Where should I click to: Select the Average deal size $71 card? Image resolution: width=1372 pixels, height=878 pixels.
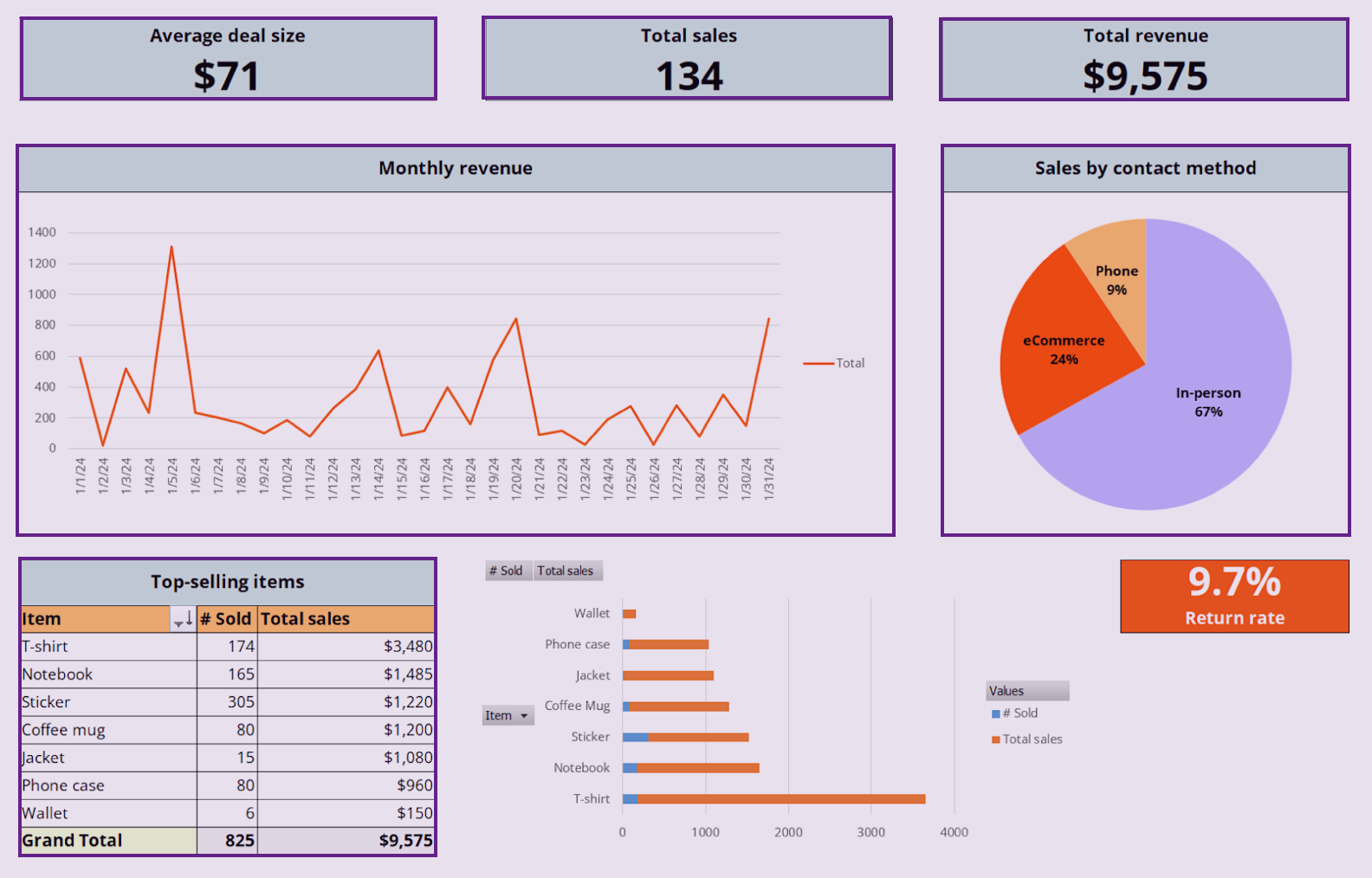[229, 59]
